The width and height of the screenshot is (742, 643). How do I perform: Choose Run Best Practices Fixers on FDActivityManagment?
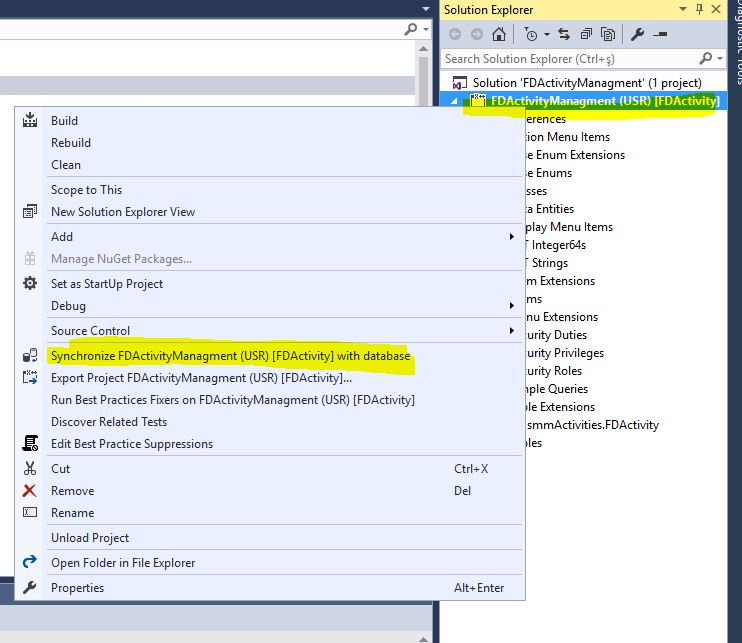pyautogui.click(x=233, y=400)
